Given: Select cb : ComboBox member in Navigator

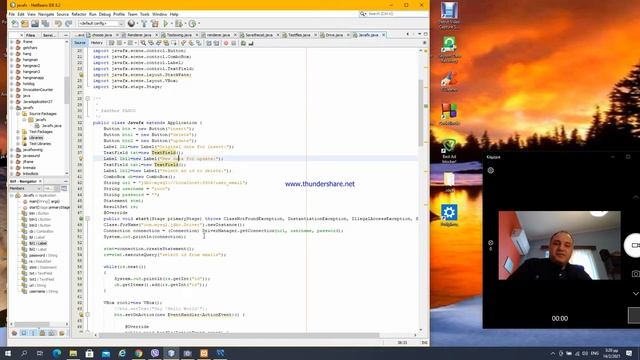Looking at the screenshot, I should pyautogui.click(x=41, y=231).
